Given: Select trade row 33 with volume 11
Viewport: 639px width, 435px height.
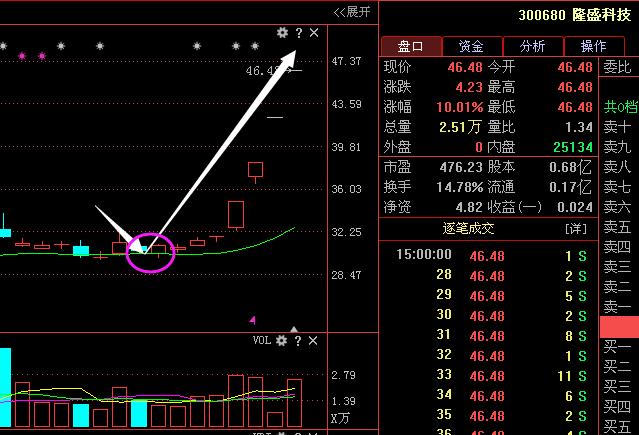Looking at the screenshot, I should (489, 375).
